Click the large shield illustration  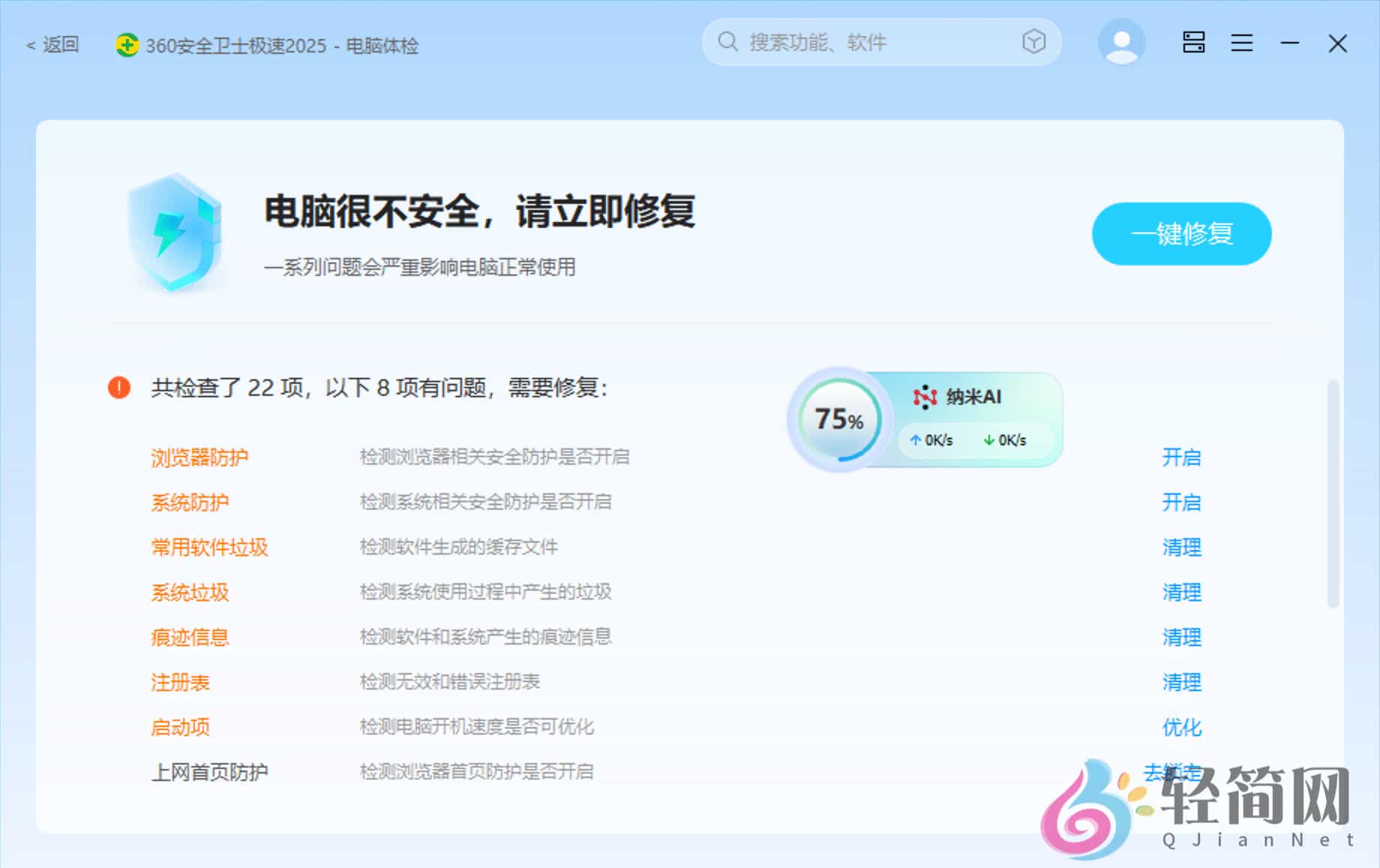174,232
